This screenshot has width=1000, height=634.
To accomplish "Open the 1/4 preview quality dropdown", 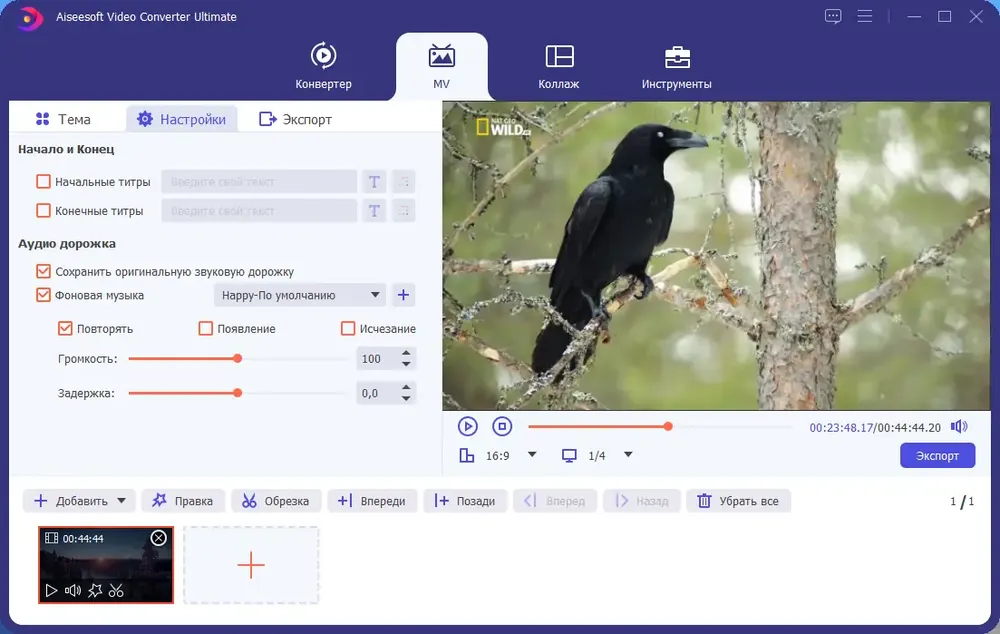I will click(628, 455).
